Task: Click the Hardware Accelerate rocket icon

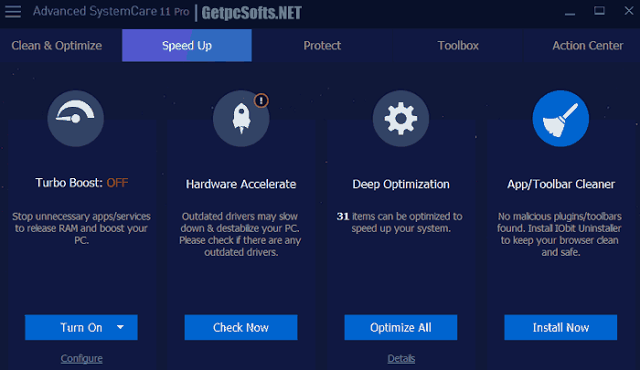Action: coord(241,118)
